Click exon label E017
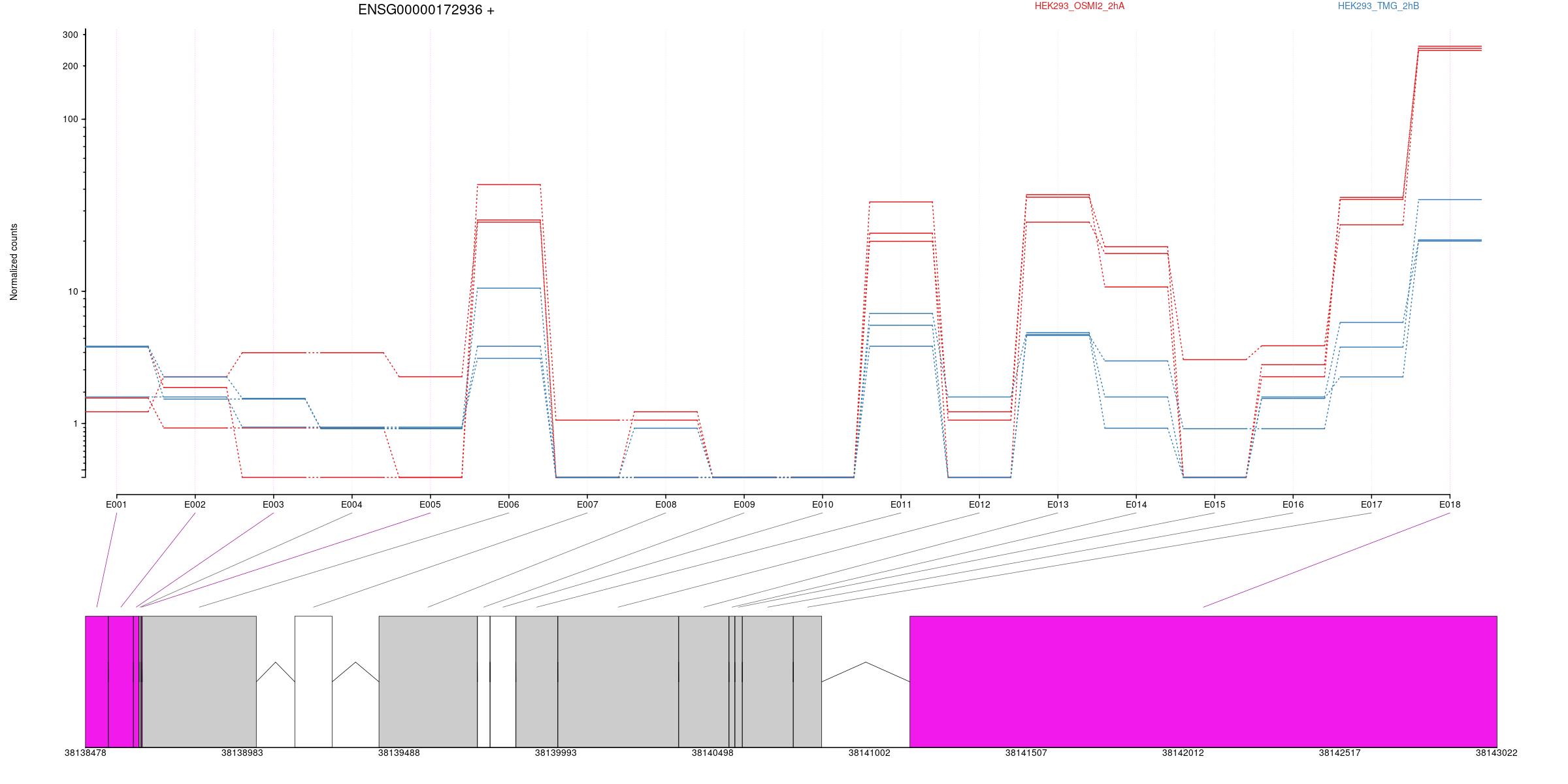 point(1371,504)
